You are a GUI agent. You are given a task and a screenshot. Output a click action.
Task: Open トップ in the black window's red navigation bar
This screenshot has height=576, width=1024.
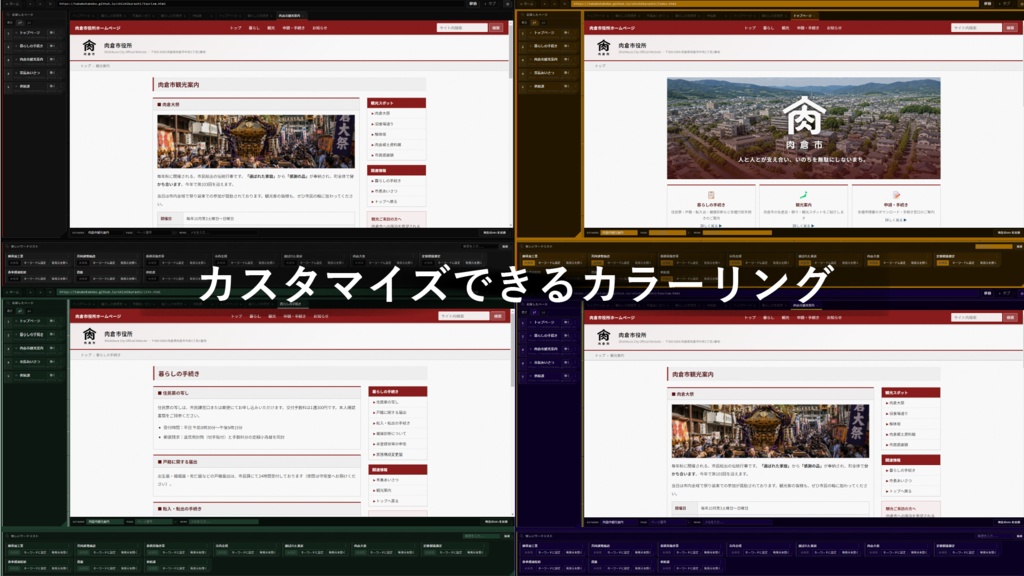click(236, 28)
